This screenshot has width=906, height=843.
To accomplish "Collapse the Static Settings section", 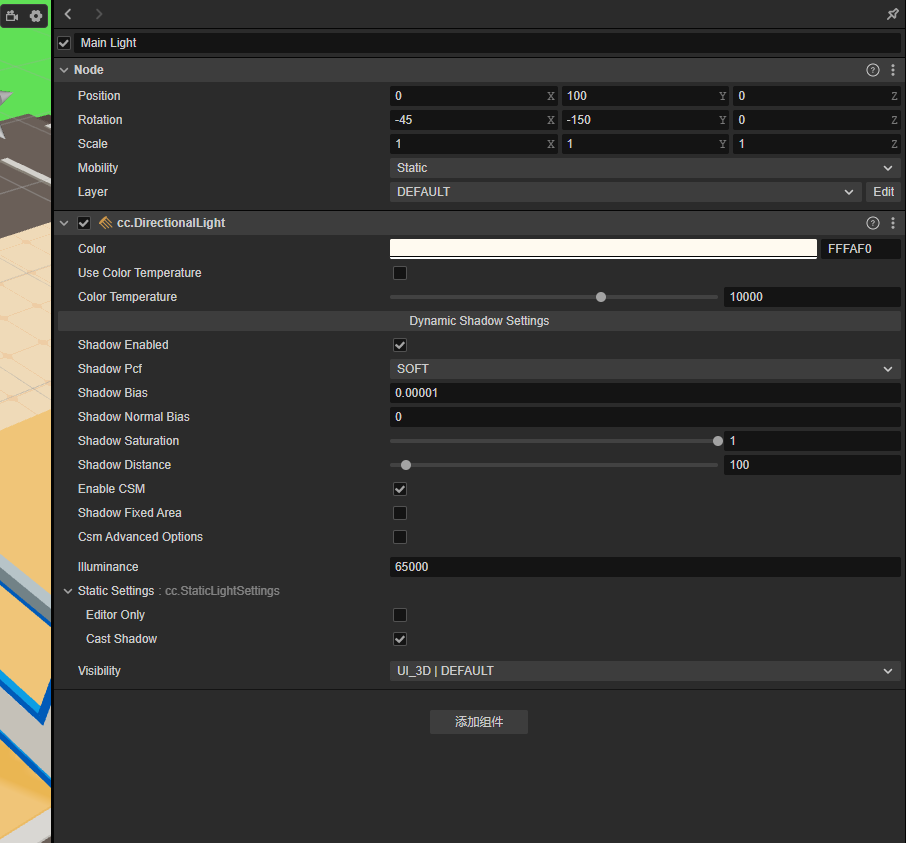I will (68, 591).
